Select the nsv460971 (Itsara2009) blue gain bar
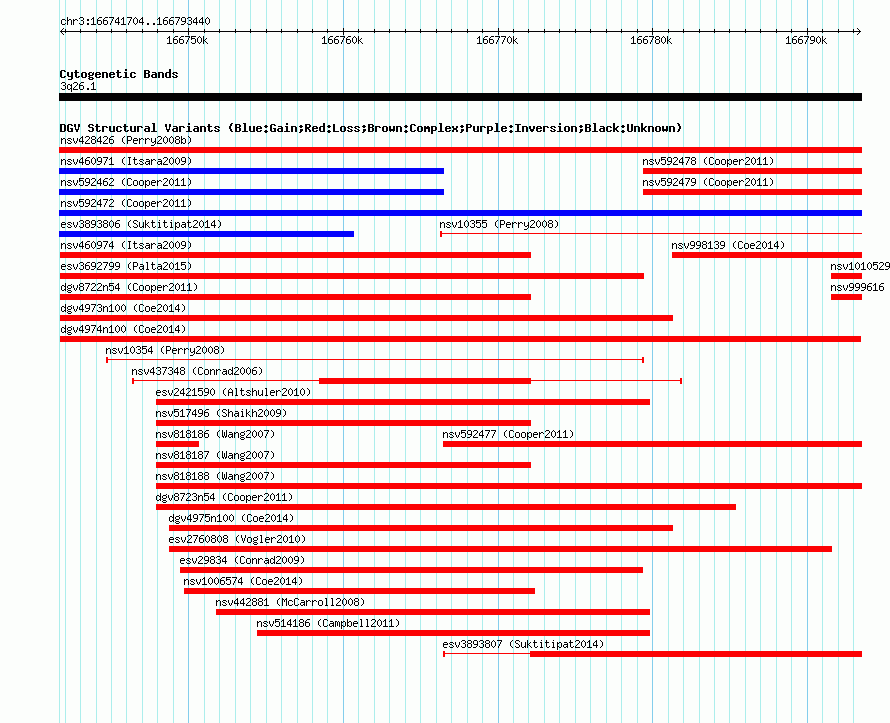This screenshot has width=890, height=723. point(251,171)
